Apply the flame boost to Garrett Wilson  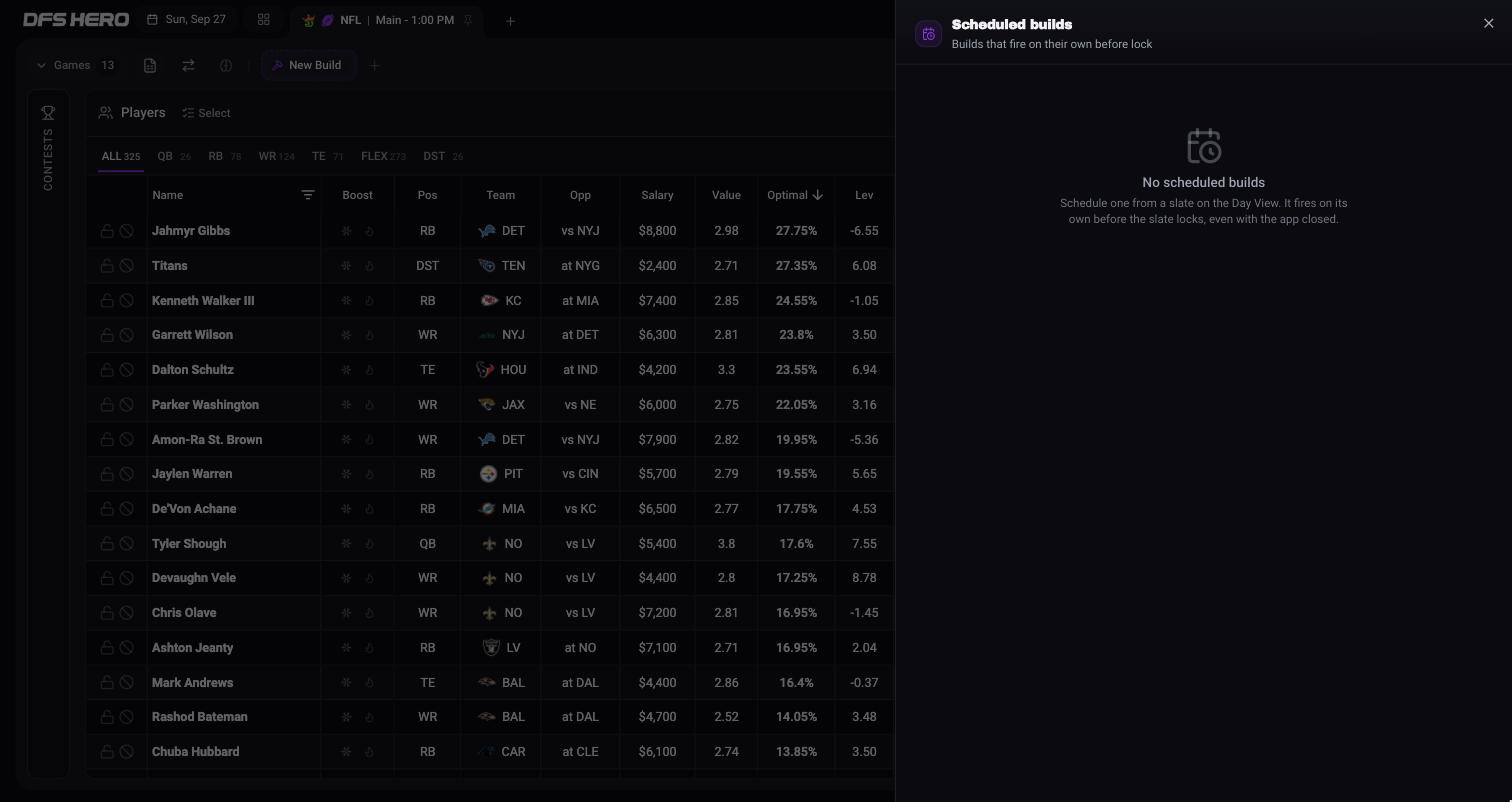click(369, 335)
